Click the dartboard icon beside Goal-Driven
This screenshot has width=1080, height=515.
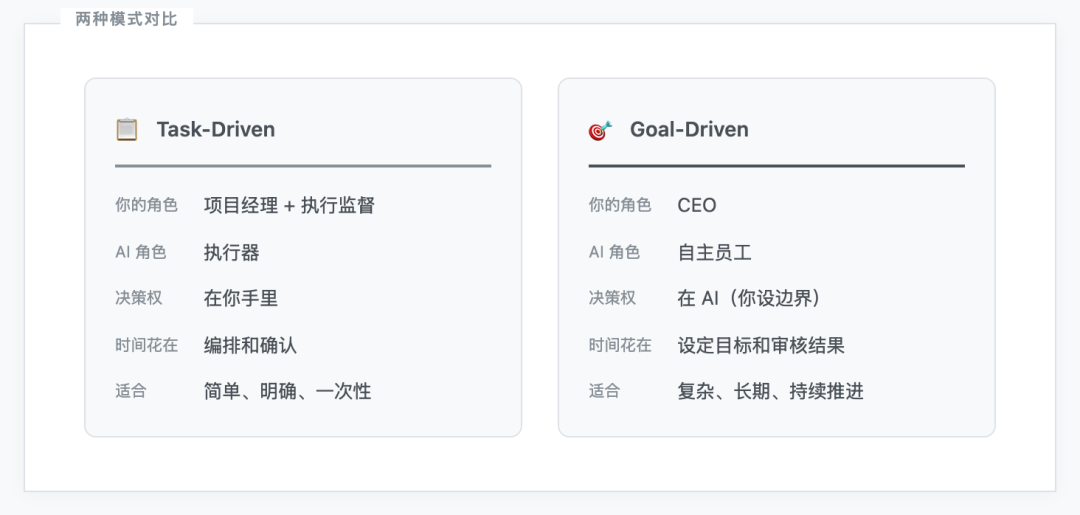[x=600, y=130]
